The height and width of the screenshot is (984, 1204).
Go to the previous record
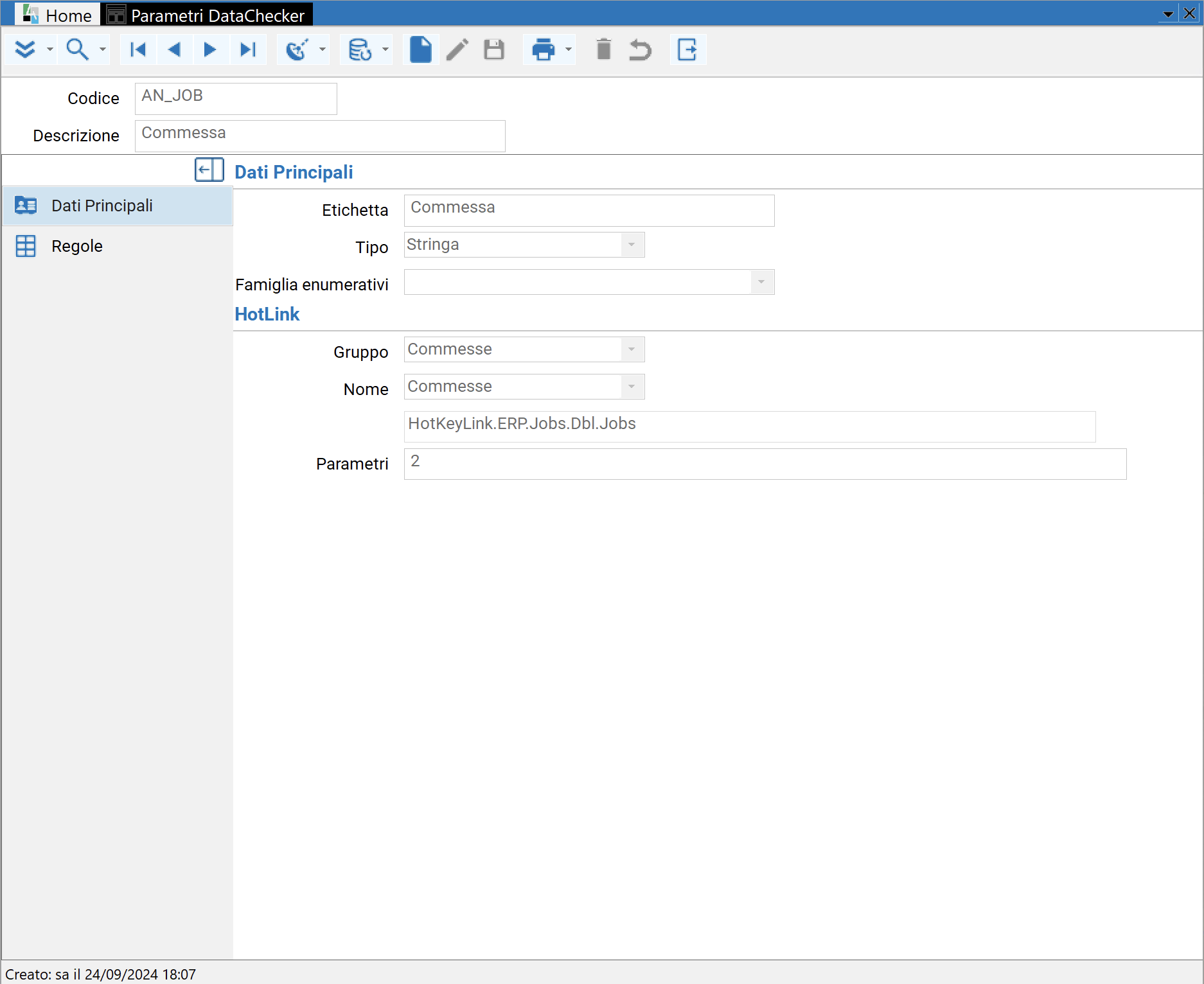[174, 49]
